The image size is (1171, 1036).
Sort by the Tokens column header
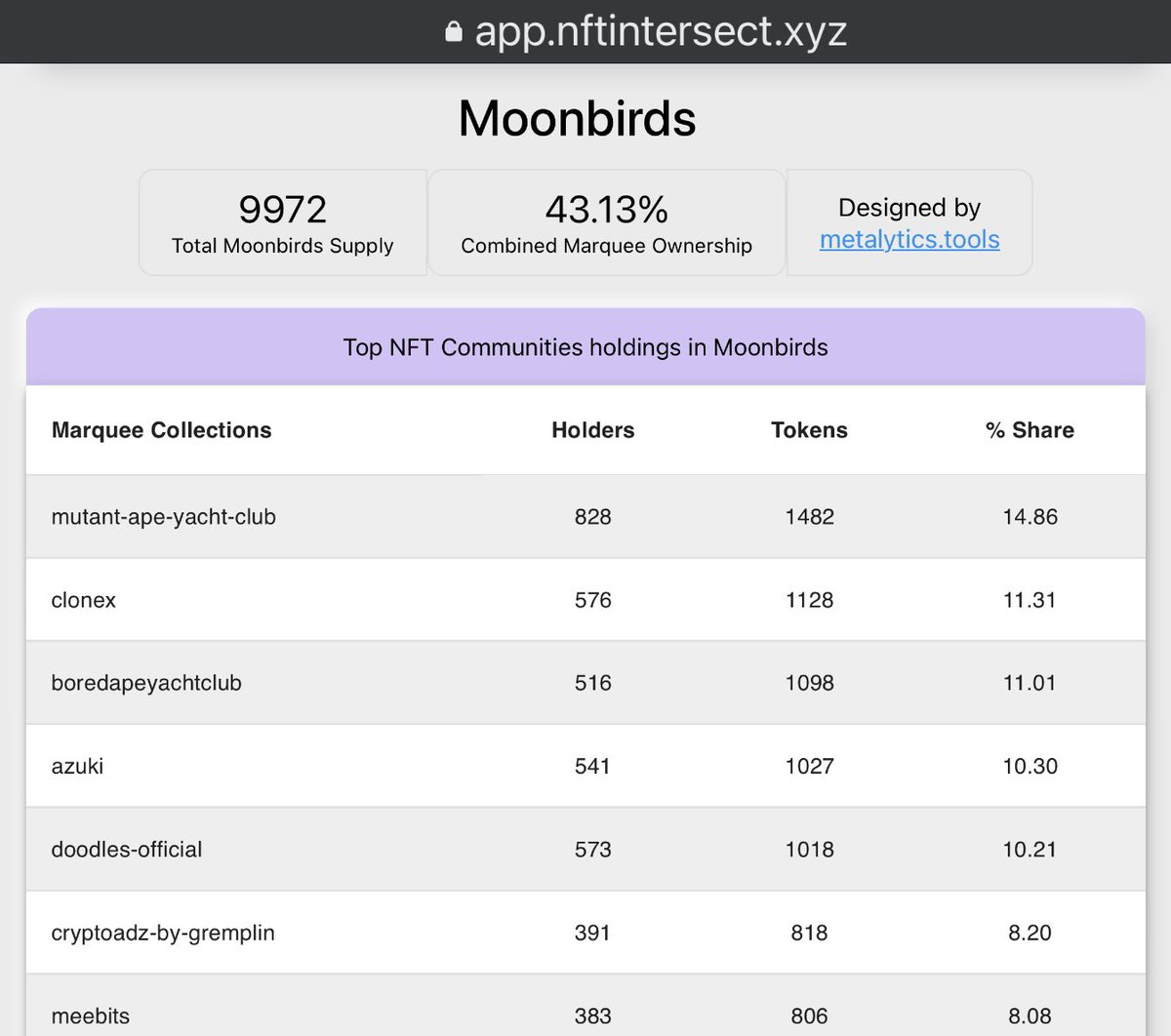809,430
